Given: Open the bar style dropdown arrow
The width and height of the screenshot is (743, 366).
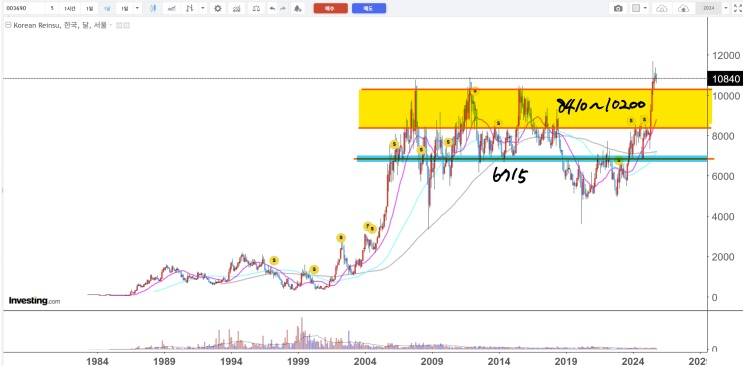Looking at the screenshot, I should click(x=203, y=8).
